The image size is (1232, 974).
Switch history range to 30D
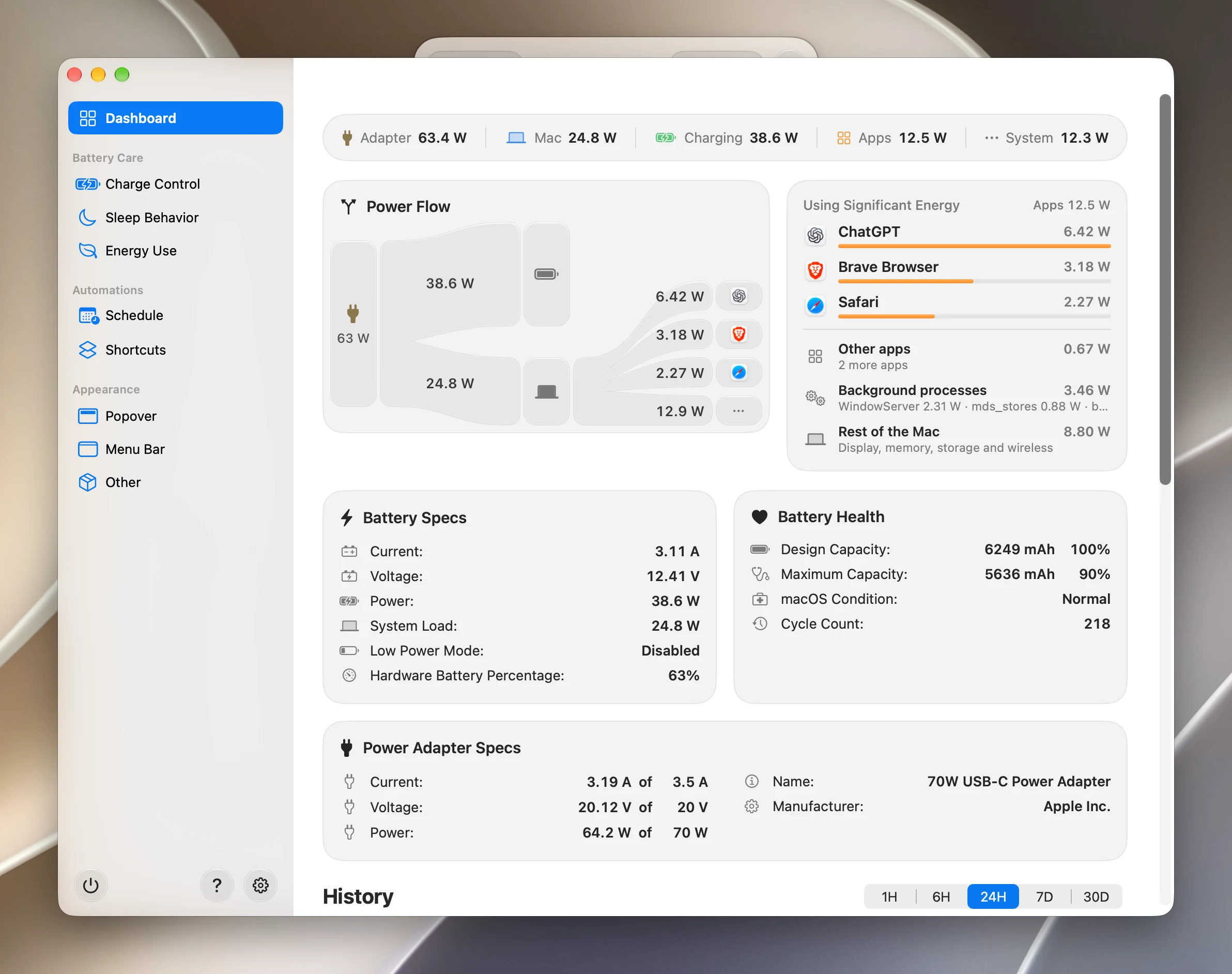click(x=1096, y=896)
